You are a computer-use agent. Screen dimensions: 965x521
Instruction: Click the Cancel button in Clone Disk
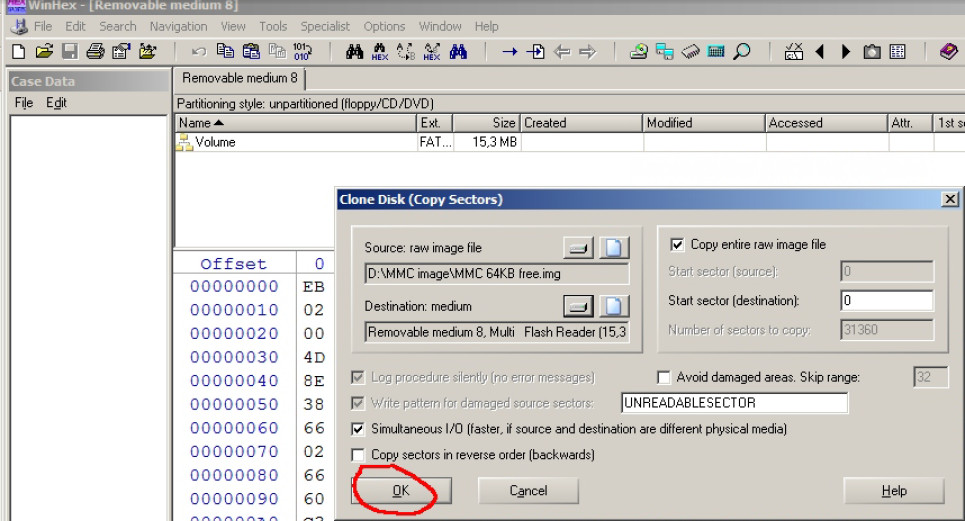528,491
